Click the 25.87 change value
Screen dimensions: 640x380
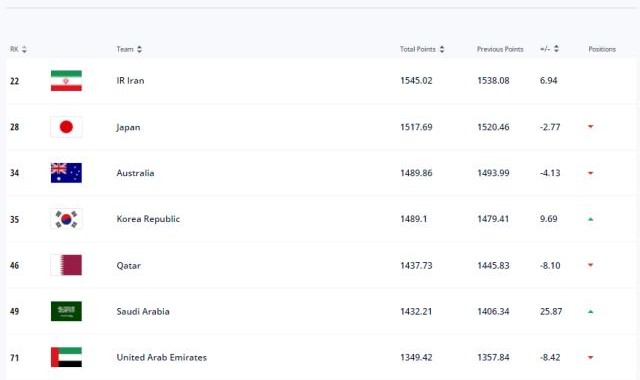(551, 311)
